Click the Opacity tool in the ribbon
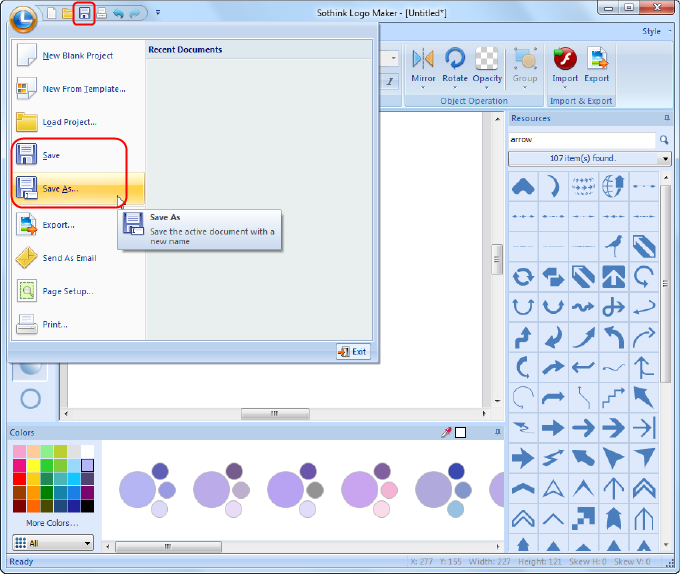 (487, 65)
